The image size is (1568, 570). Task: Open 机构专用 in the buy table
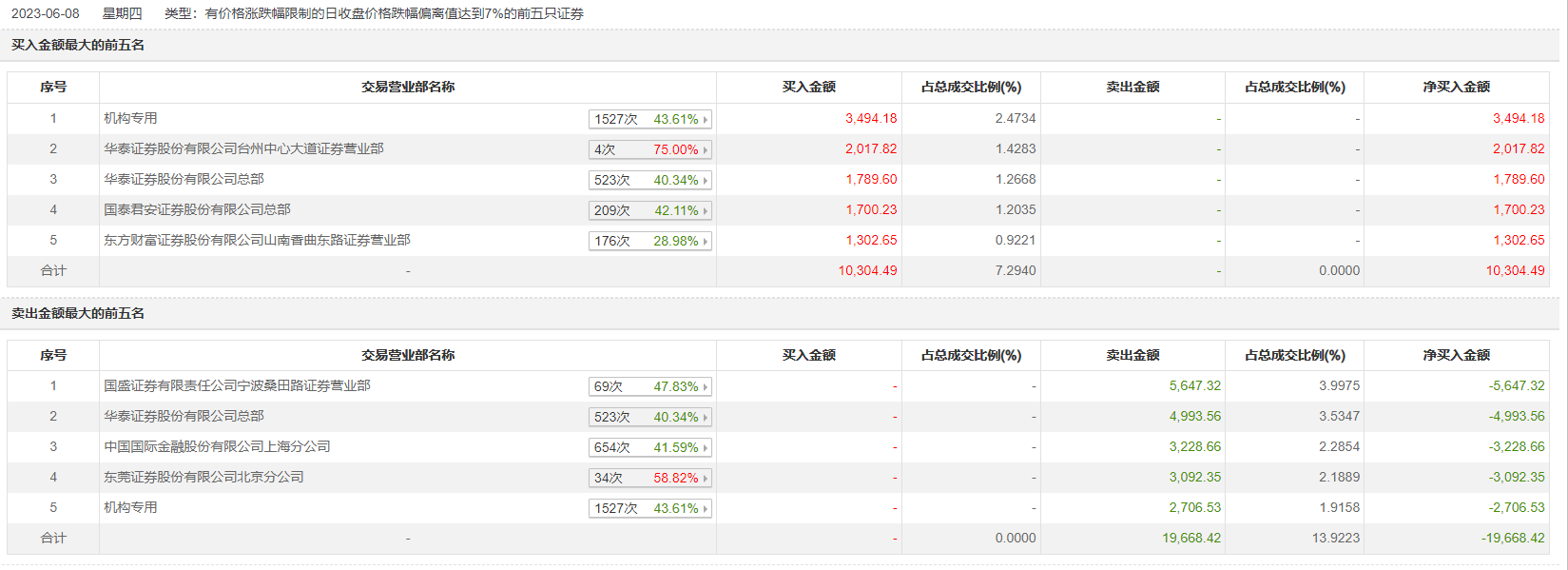[130, 118]
